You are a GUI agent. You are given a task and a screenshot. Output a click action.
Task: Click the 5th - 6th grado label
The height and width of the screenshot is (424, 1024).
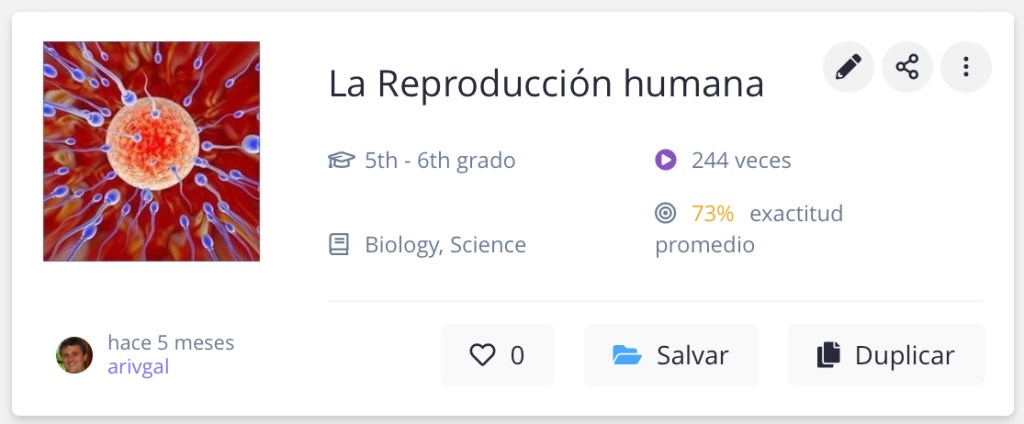440,160
